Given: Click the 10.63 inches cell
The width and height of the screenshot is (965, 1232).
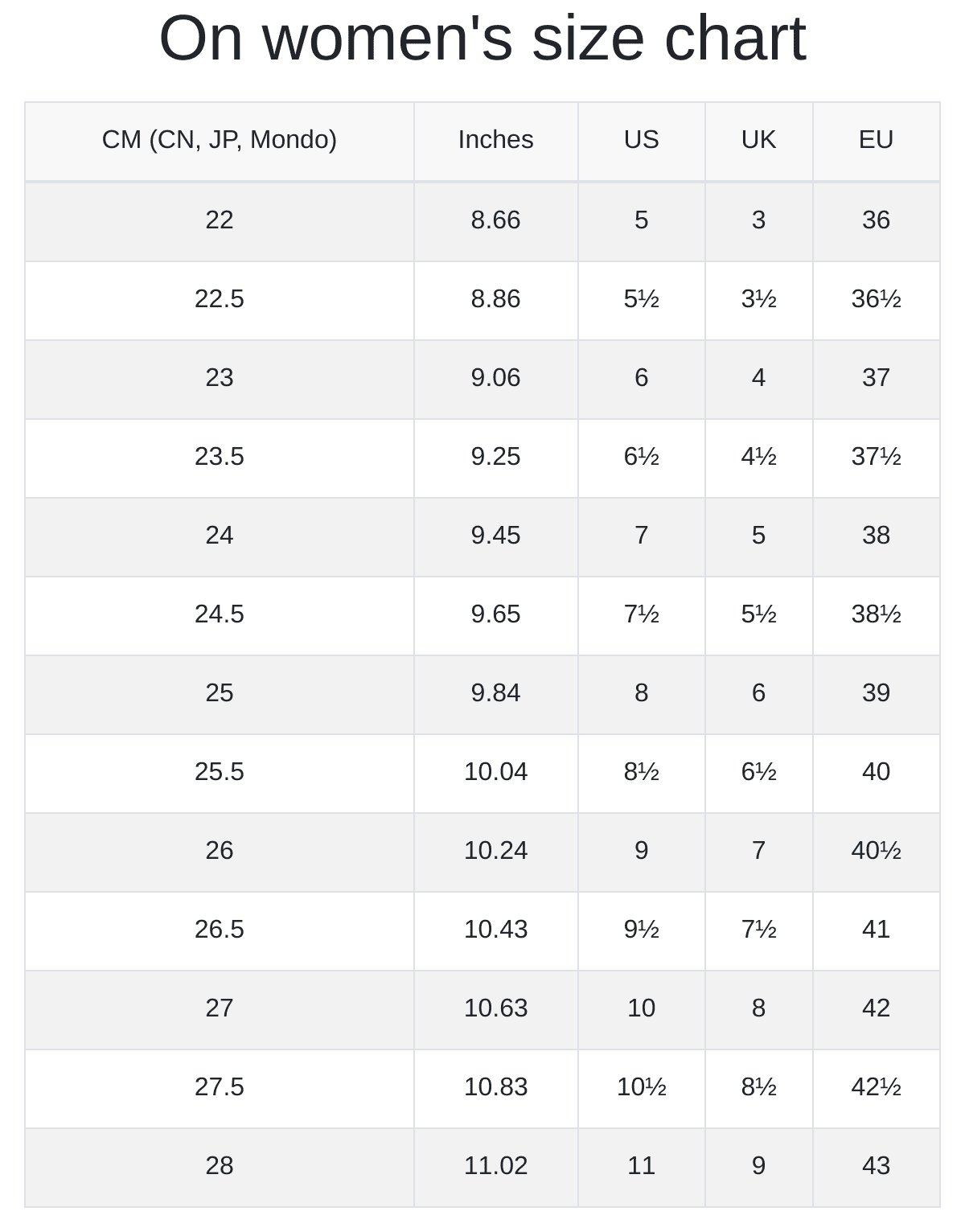Looking at the screenshot, I should 495,1008.
